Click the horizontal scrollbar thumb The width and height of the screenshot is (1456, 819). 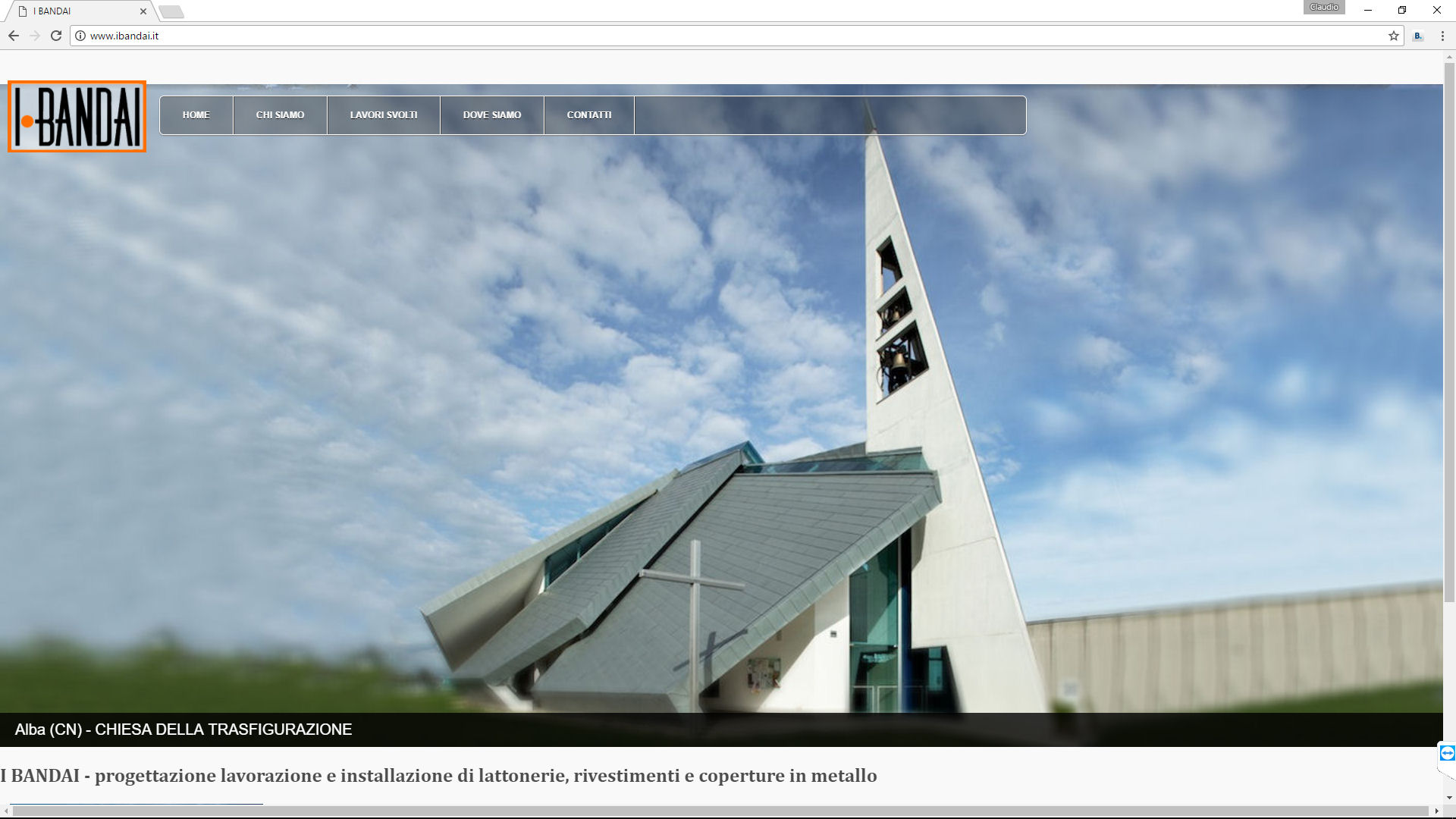[x=720, y=811]
